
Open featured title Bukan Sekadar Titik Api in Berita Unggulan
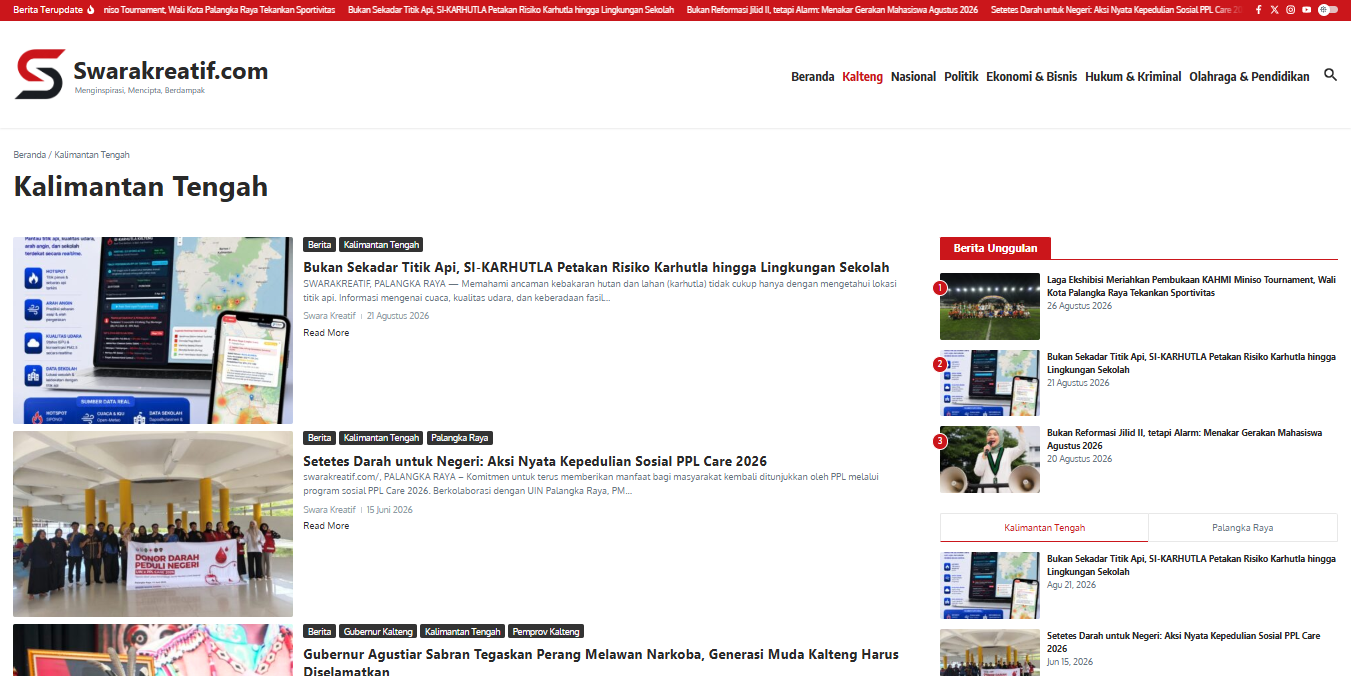pyautogui.click(x=1191, y=363)
